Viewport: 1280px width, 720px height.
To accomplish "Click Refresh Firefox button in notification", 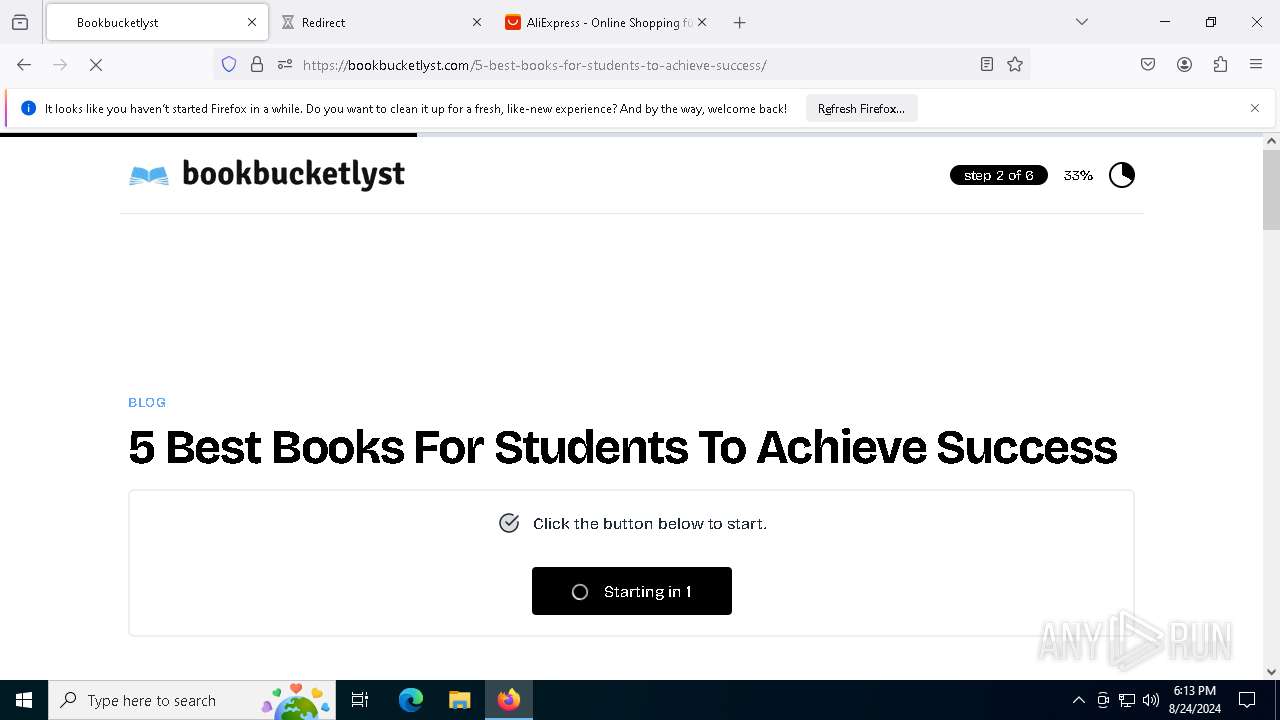I will 861,108.
